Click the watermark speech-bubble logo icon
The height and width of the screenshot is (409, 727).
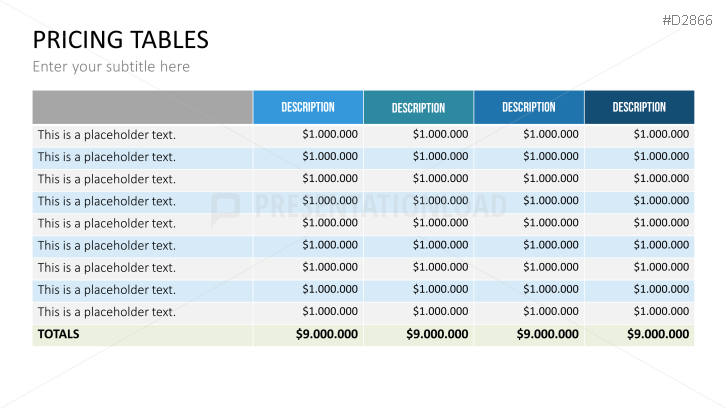click(226, 207)
